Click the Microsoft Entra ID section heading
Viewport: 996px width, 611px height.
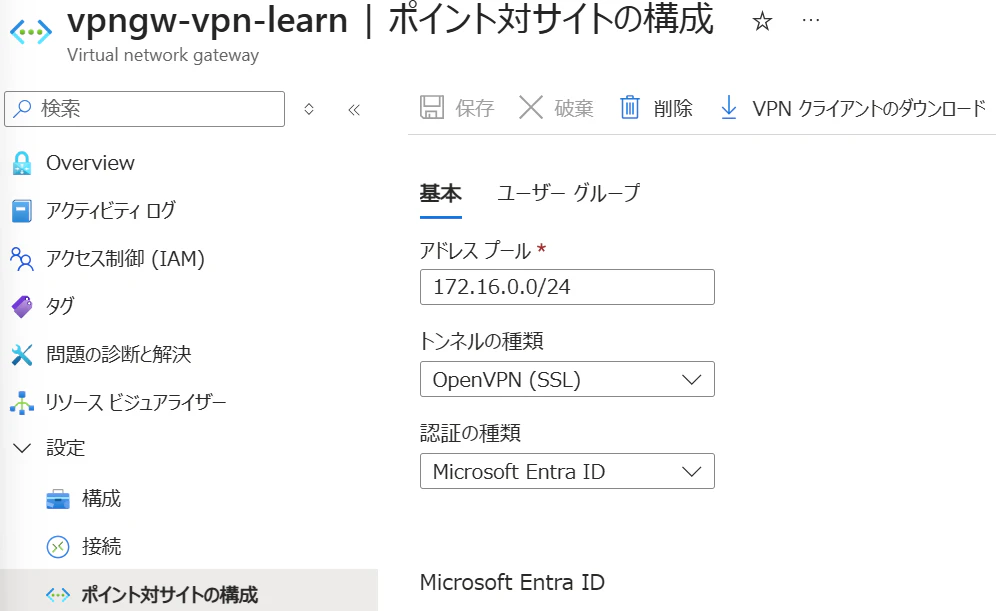click(x=512, y=582)
